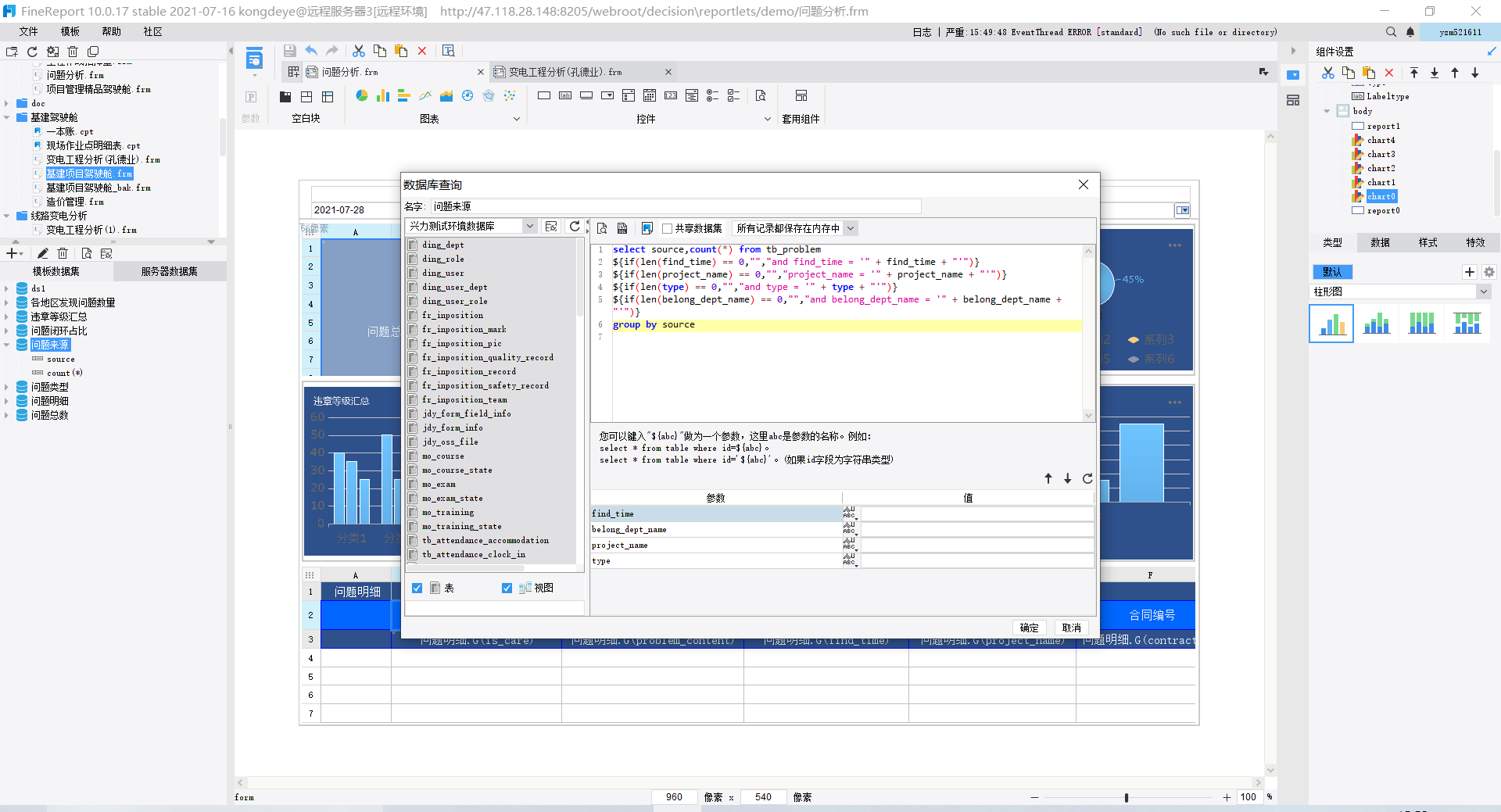Image resolution: width=1501 pixels, height=812 pixels.
Task: Delete component with red X in widget panel
Action: pos(1389,73)
